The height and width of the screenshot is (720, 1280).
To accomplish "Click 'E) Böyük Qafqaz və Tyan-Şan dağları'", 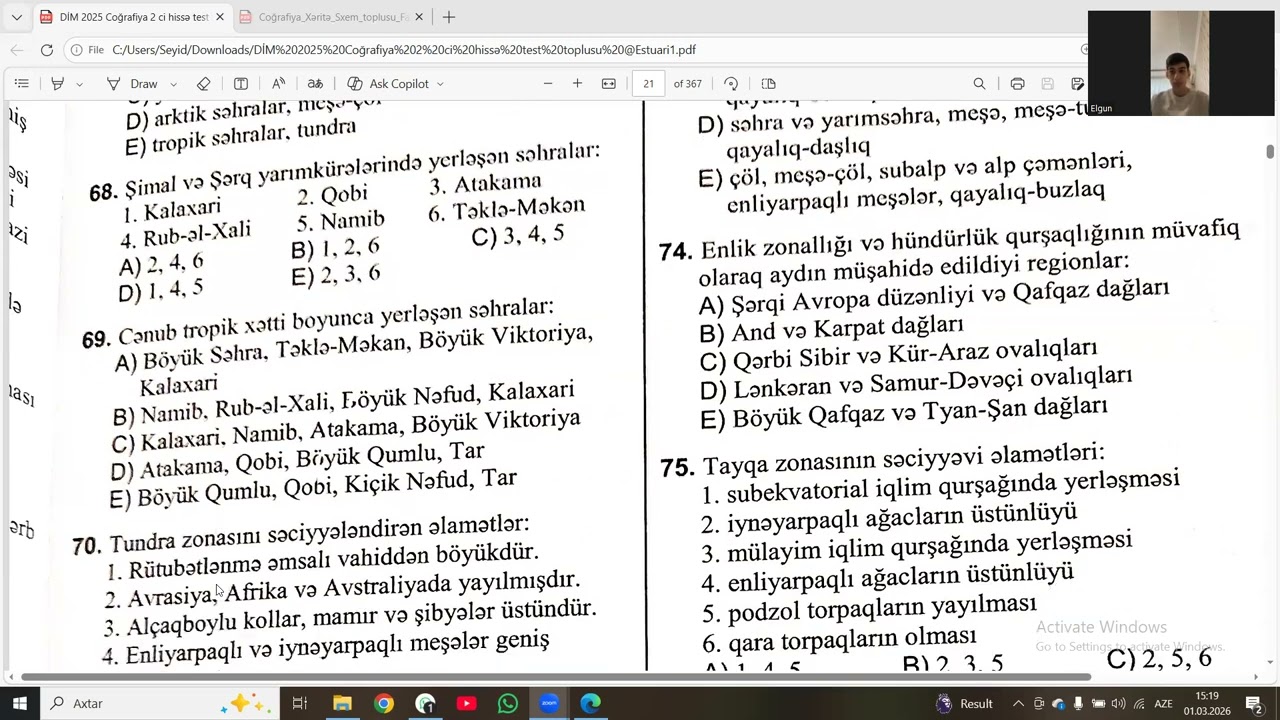I will pos(903,413).
